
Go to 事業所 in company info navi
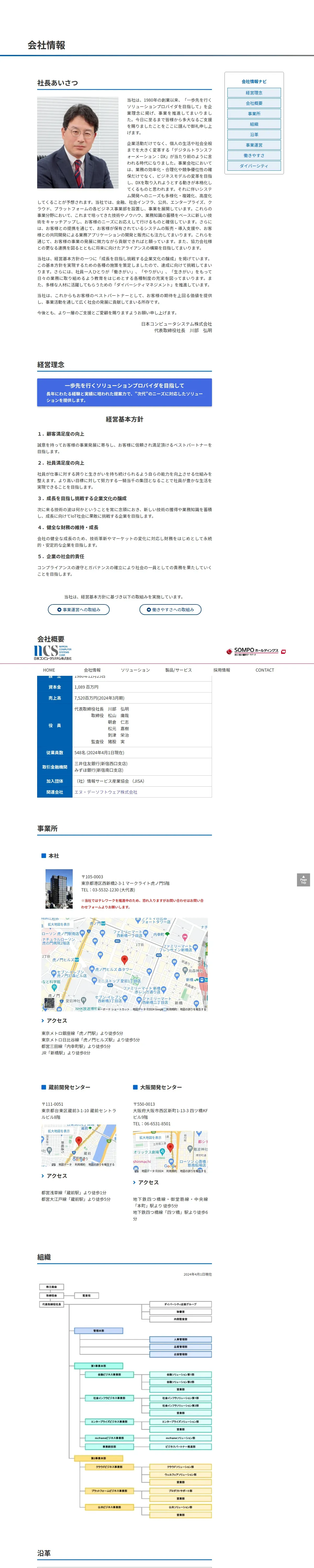[254, 114]
